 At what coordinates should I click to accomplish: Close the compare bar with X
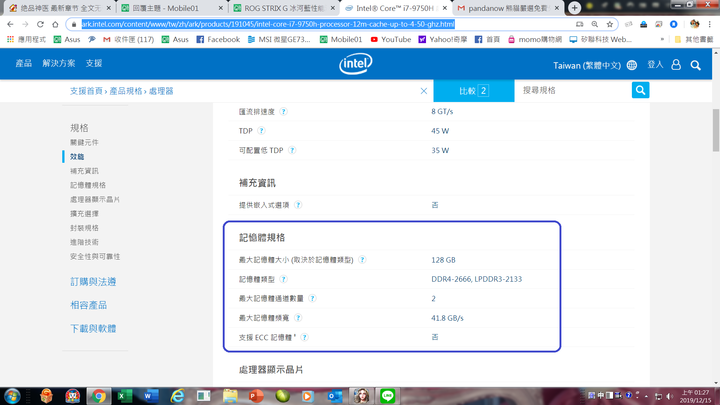click(424, 91)
